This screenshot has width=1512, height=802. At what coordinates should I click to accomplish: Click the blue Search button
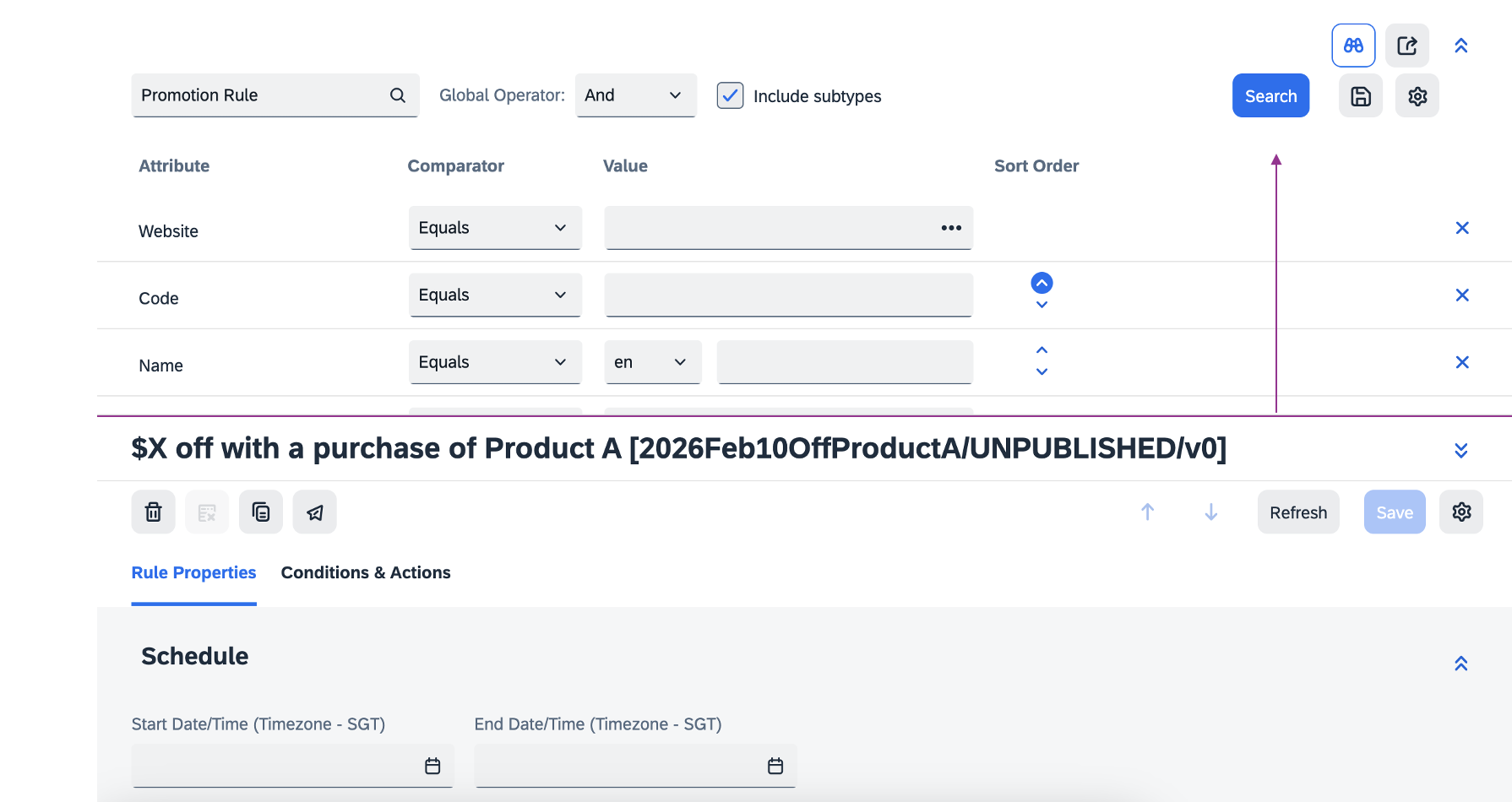point(1270,96)
